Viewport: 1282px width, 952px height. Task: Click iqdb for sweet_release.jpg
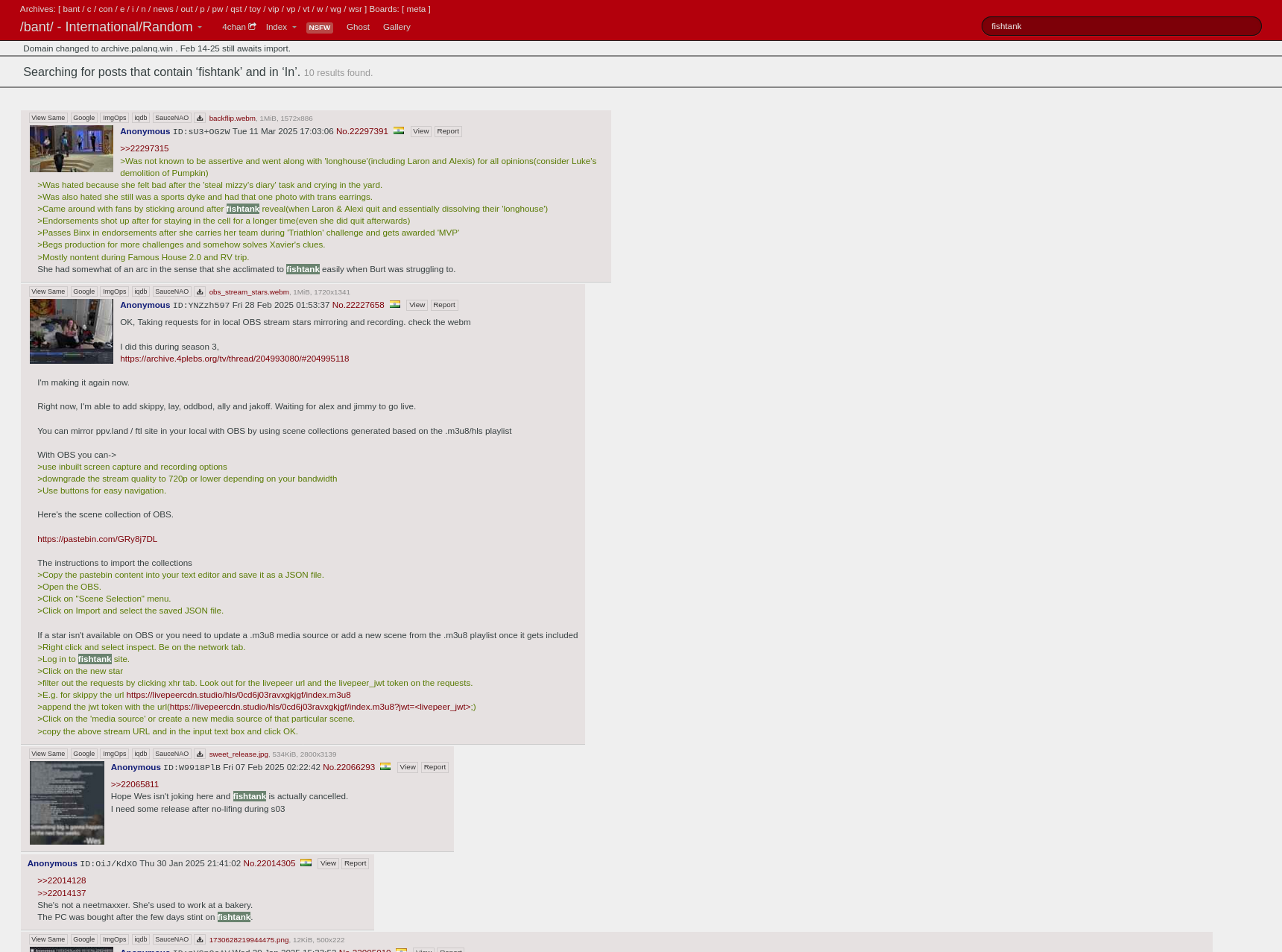click(141, 754)
